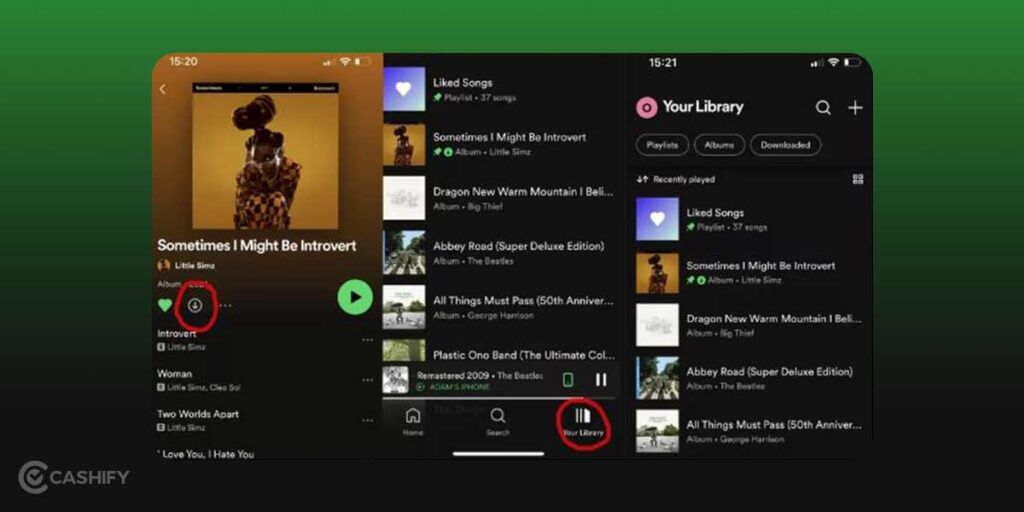The width and height of the screenshot is (1024, 512).
Task: Open the Home tab in bottom navigation
Action: 413,422
